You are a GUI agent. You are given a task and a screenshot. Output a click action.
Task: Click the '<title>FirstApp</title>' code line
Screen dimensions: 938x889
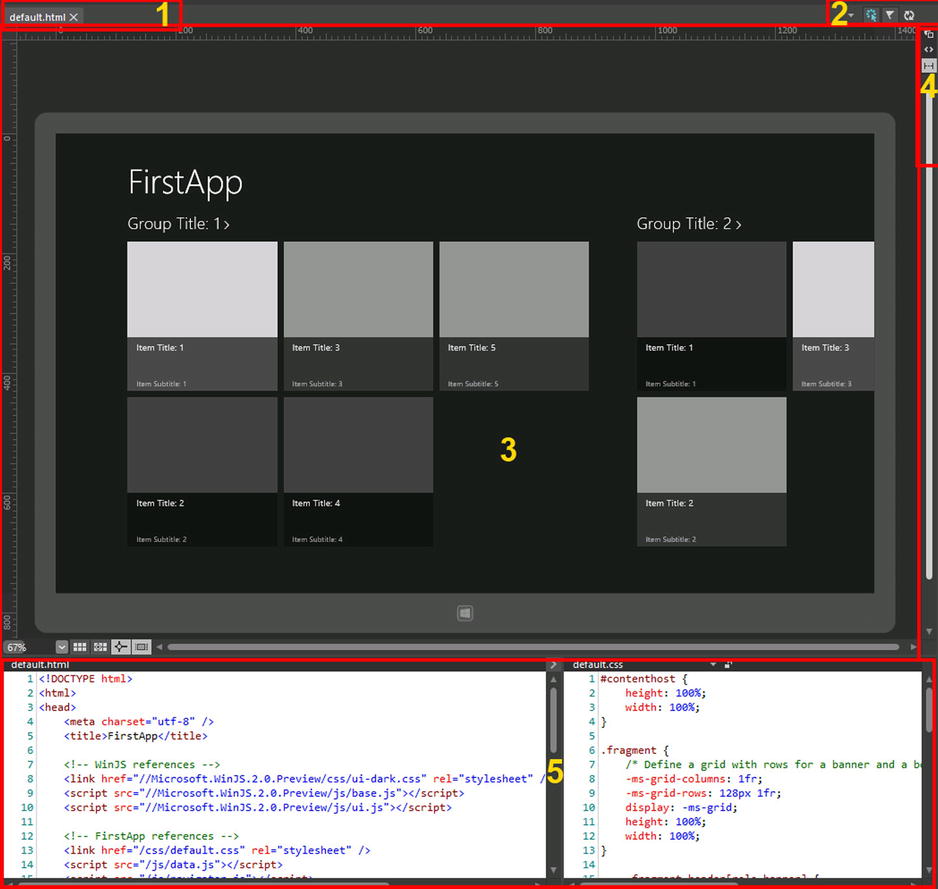(136, 736)
